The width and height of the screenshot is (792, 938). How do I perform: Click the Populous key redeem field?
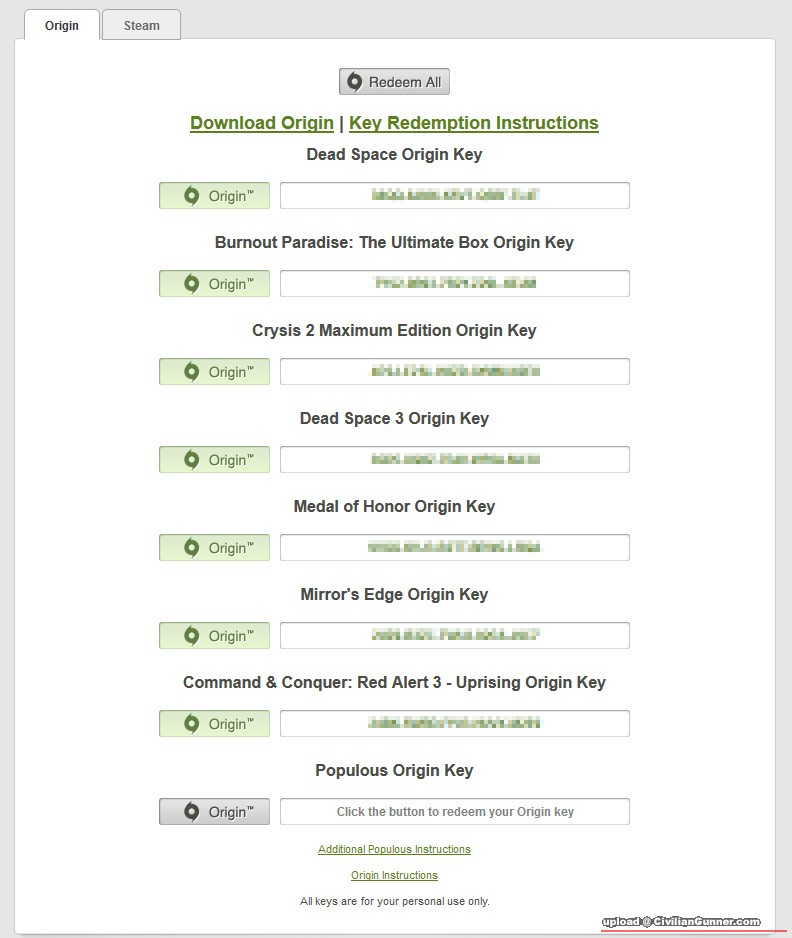(455, 812)
